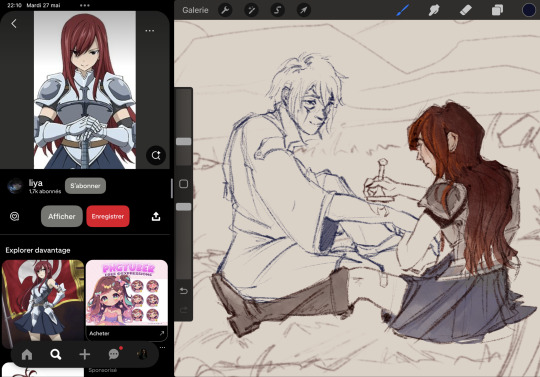Select the Selection S tool

(x=278, y=10)
